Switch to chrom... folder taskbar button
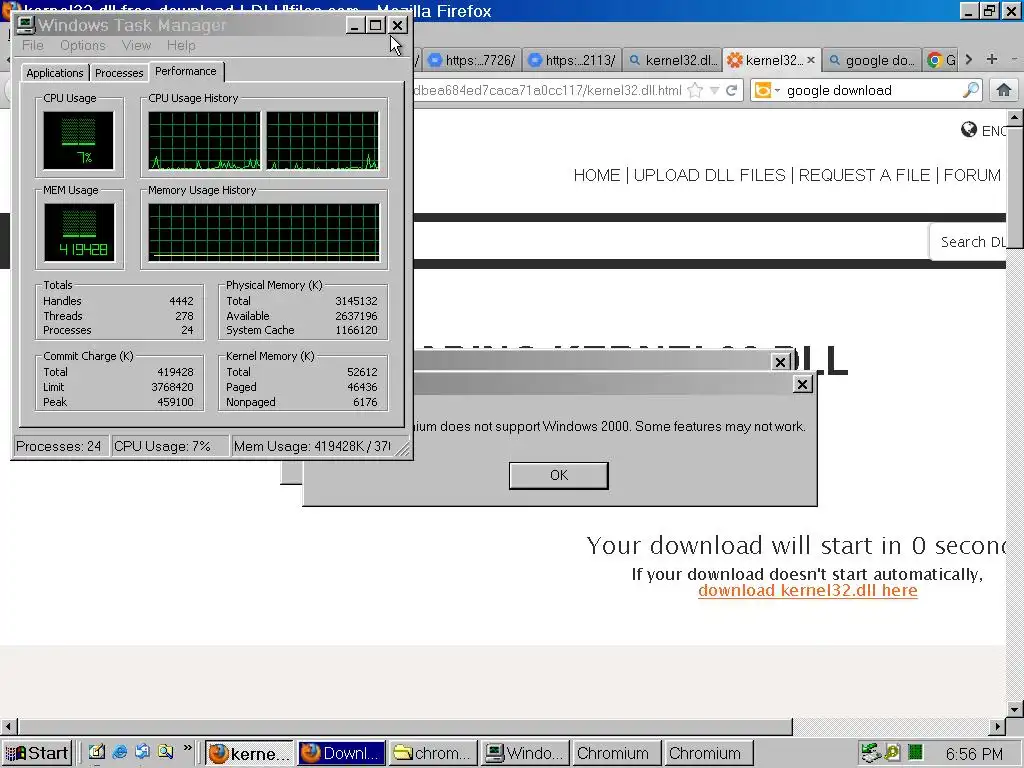1024x768 pixels. (434, 753)
